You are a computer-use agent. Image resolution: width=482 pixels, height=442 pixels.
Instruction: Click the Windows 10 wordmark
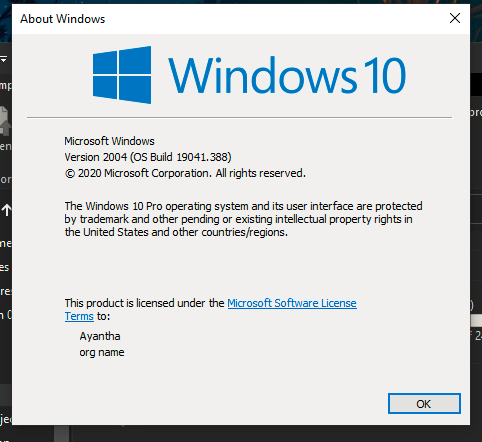point(287,76)
